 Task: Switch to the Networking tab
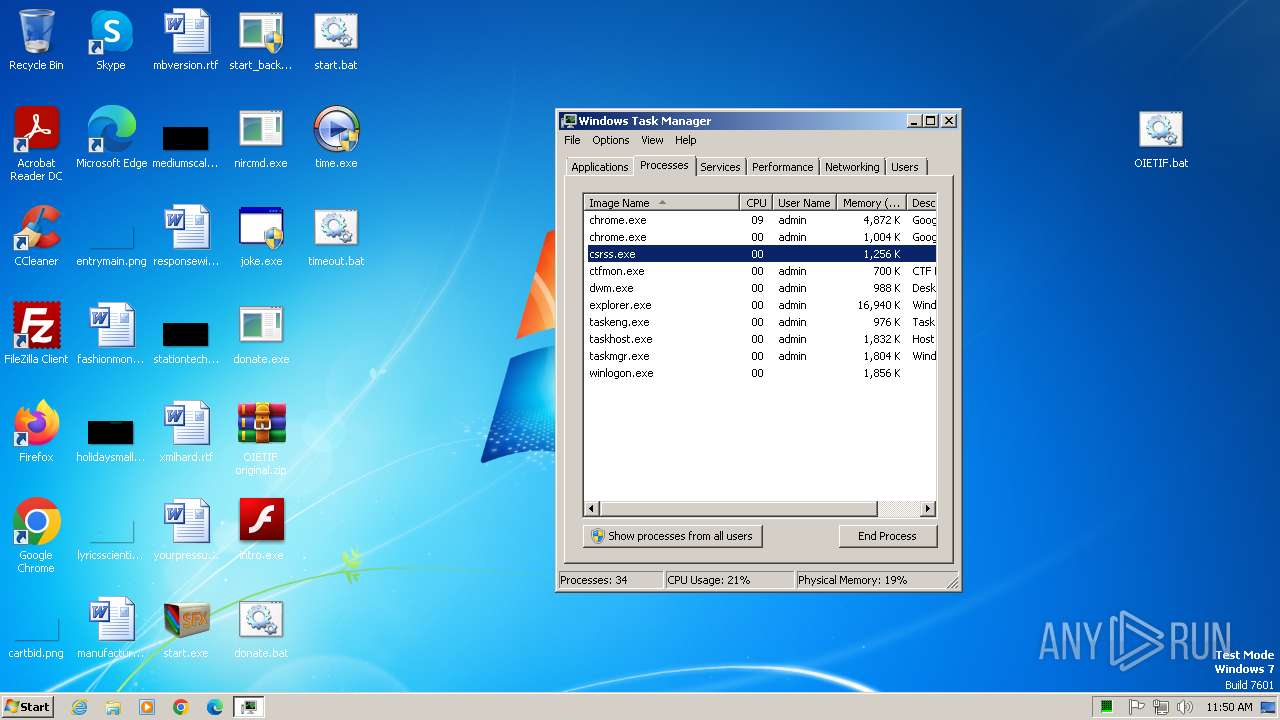[852, 167]
